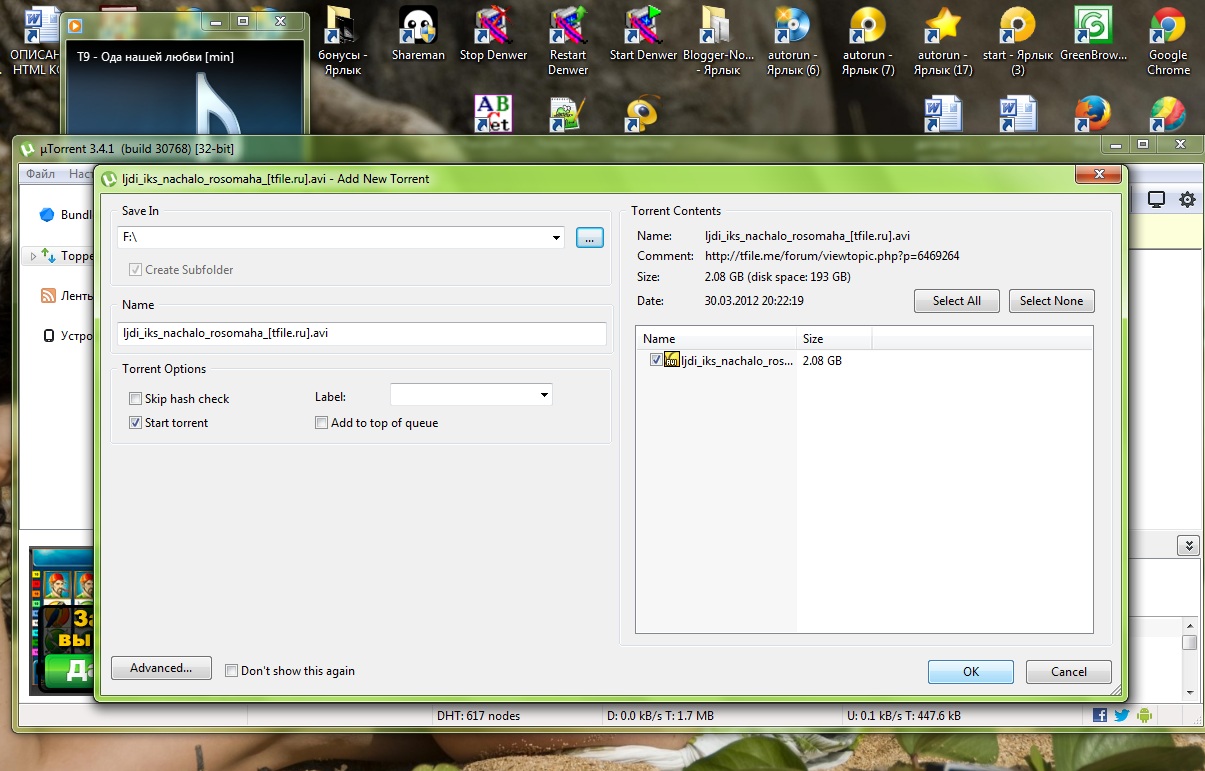Viewport: 1205px width, 771px height.
Task: Open the Файл menu
Action: (41, 174)
